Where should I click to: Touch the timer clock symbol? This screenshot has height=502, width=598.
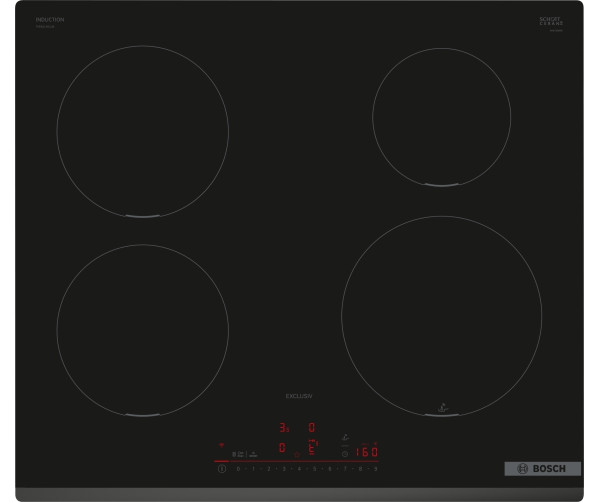point(345,454)
